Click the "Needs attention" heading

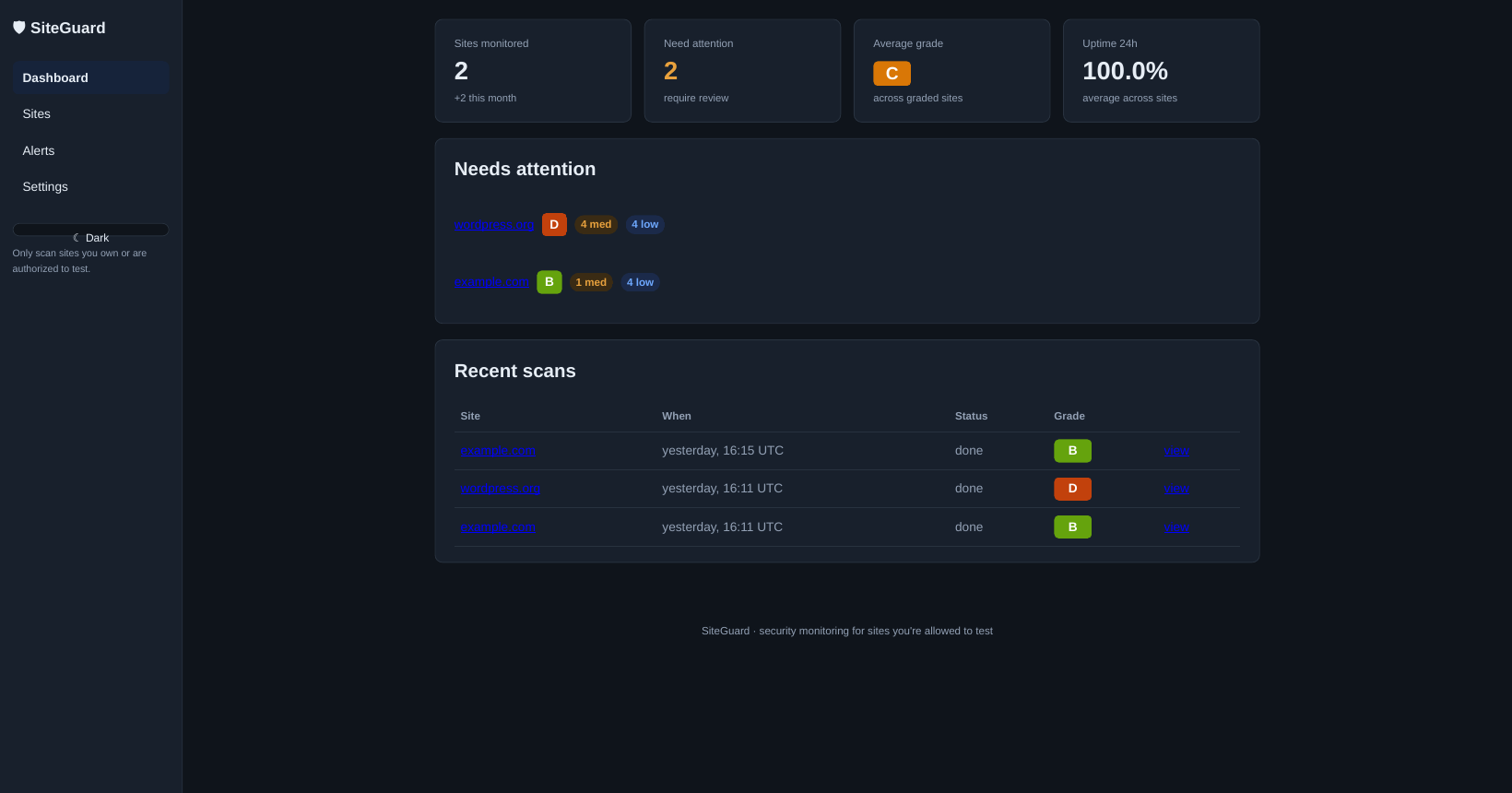pos(525,169)
